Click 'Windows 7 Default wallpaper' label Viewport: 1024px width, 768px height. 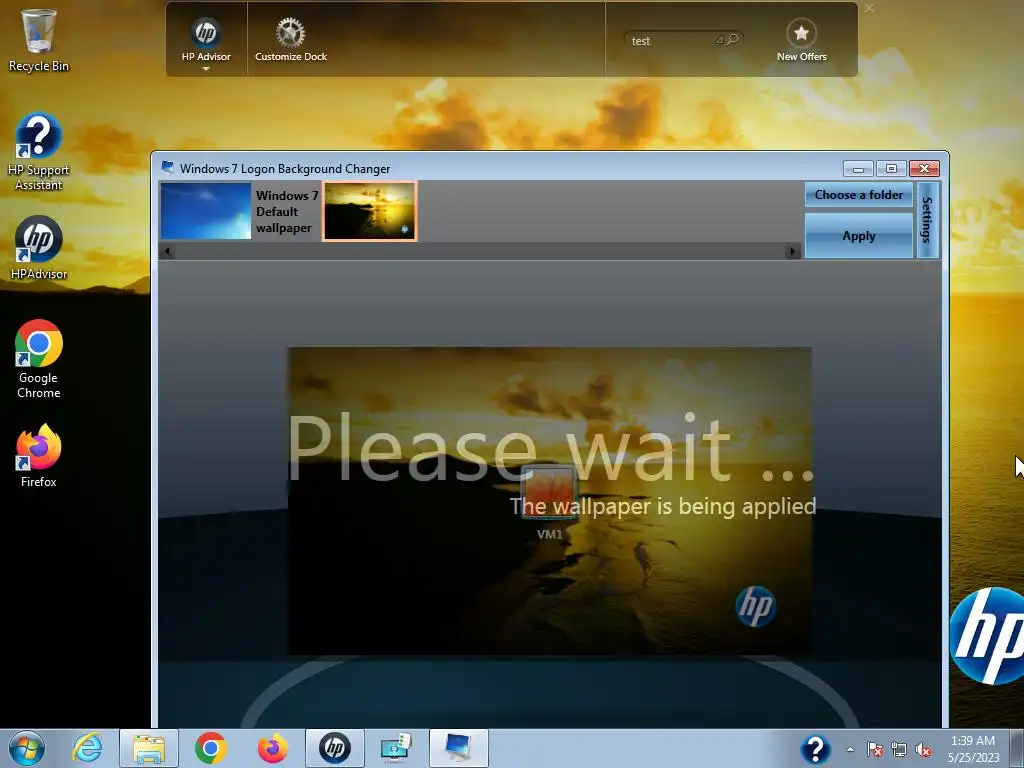pyautogui.click(x=287, y=212)
